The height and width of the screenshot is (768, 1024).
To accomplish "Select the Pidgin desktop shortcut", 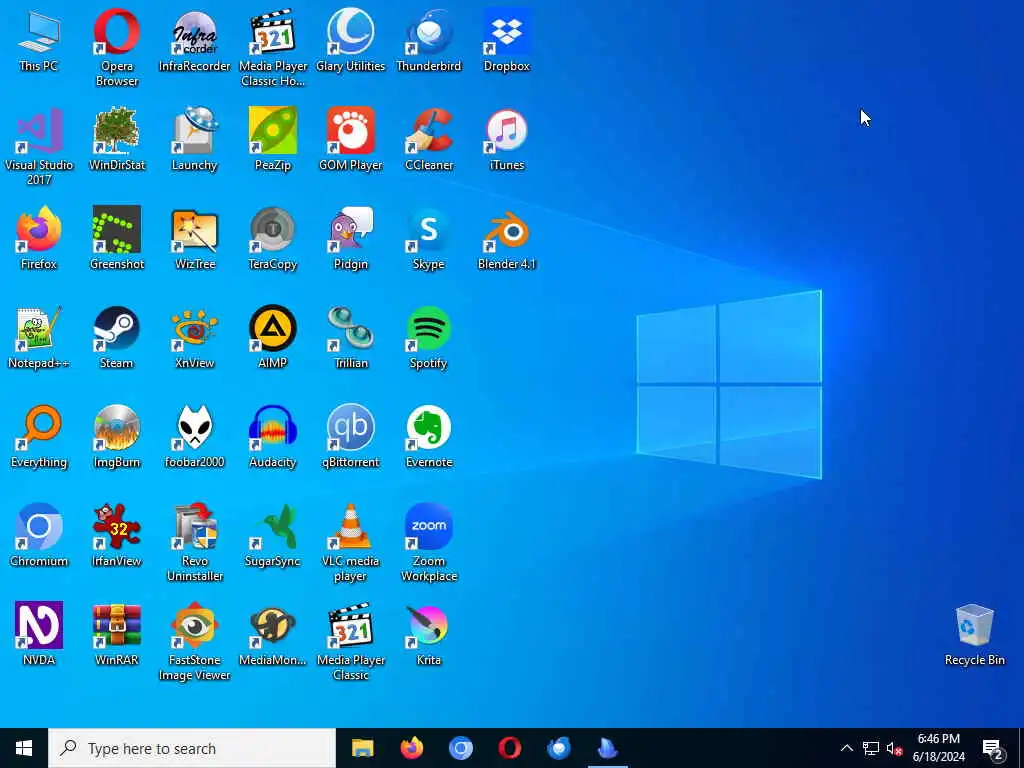I will (351, 238).
